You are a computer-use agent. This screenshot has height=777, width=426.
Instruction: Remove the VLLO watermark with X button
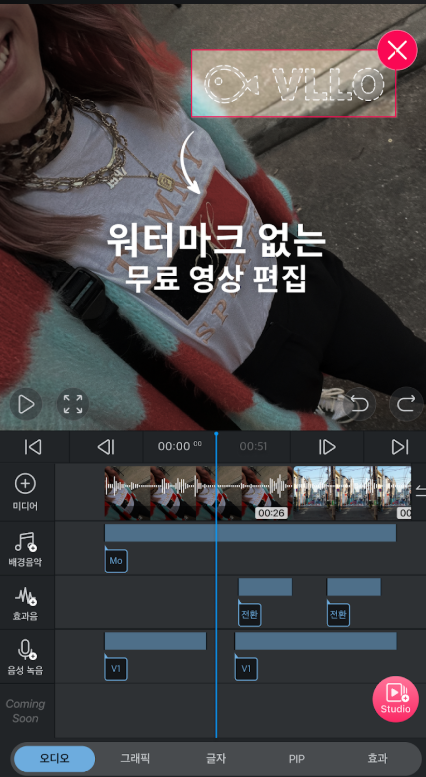(x=397, y=50)
